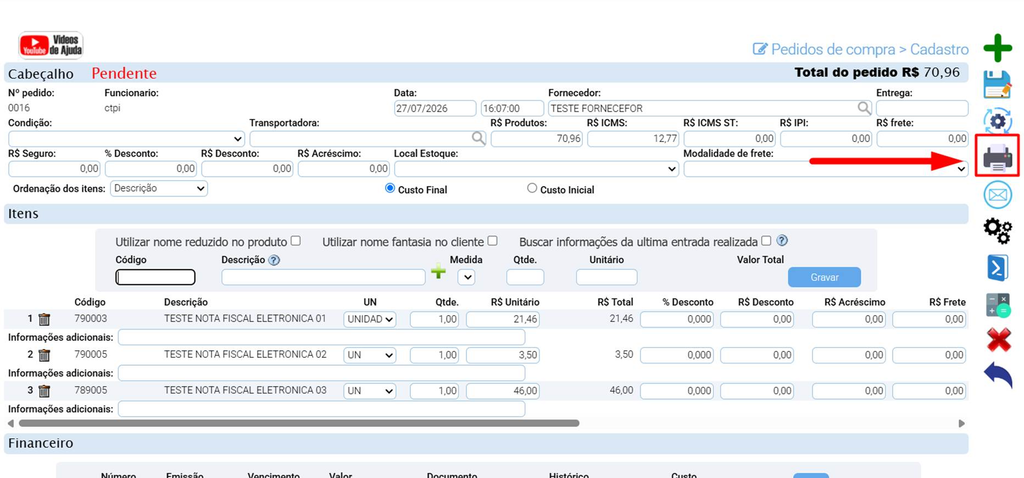The image size is (1024, 478).
Task: Click the Data field 27/07/2026
Action: coord(435,108)
